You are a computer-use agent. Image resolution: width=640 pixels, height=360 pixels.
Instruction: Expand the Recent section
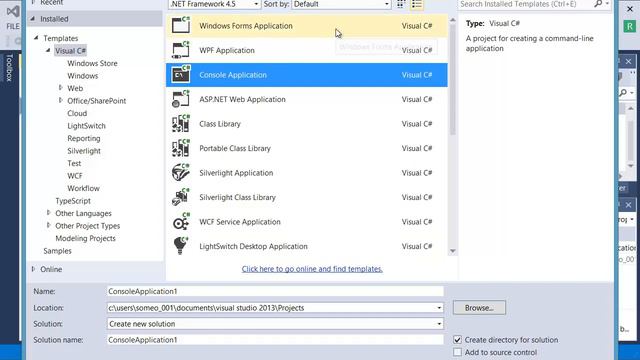pos(33,2)
